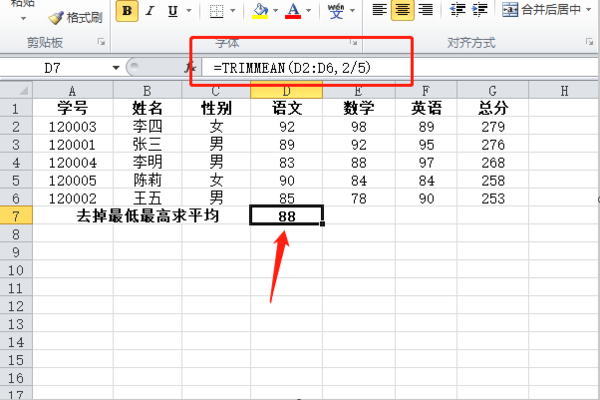This screenshot has height=400, width=600.
Task: Select column G header
Action: click(492, 91)
